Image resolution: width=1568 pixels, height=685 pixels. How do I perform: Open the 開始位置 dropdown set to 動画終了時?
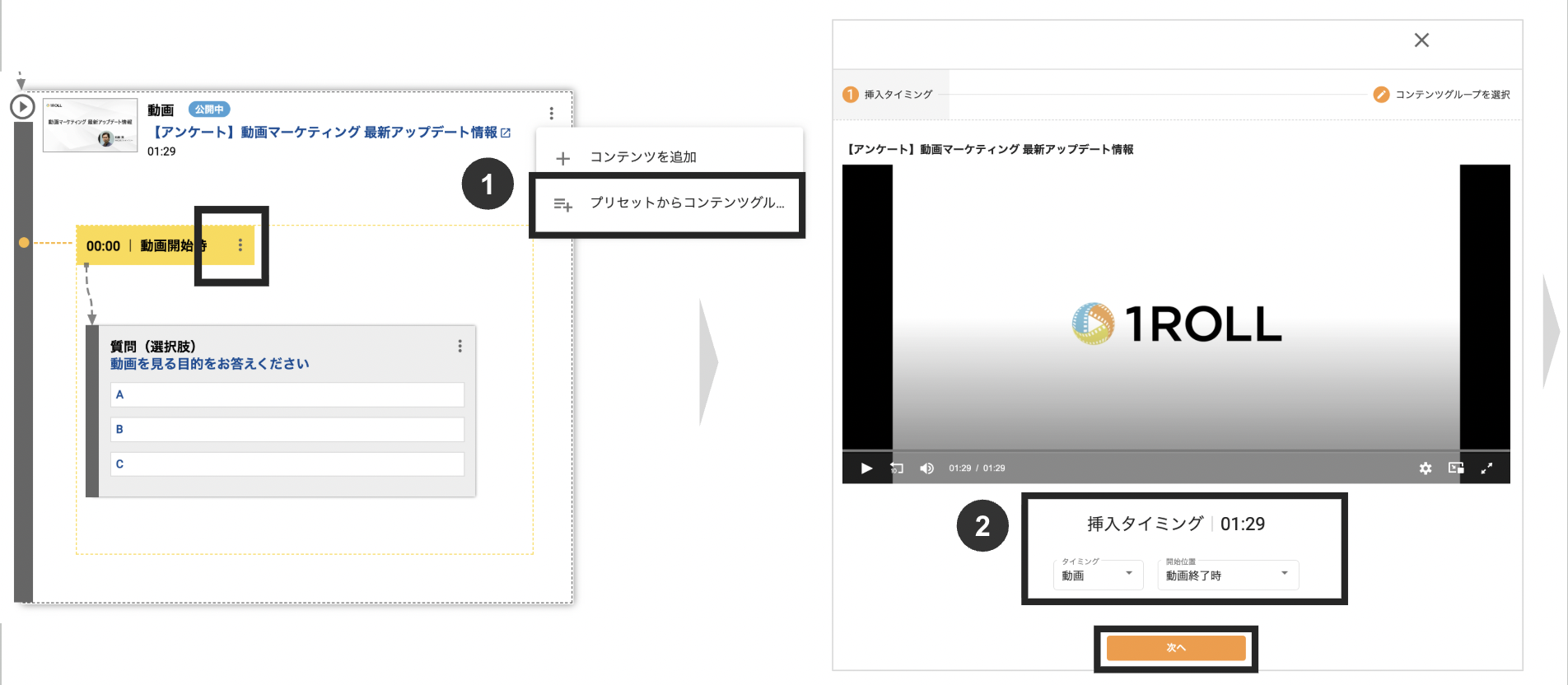[x=1228, y=575]
